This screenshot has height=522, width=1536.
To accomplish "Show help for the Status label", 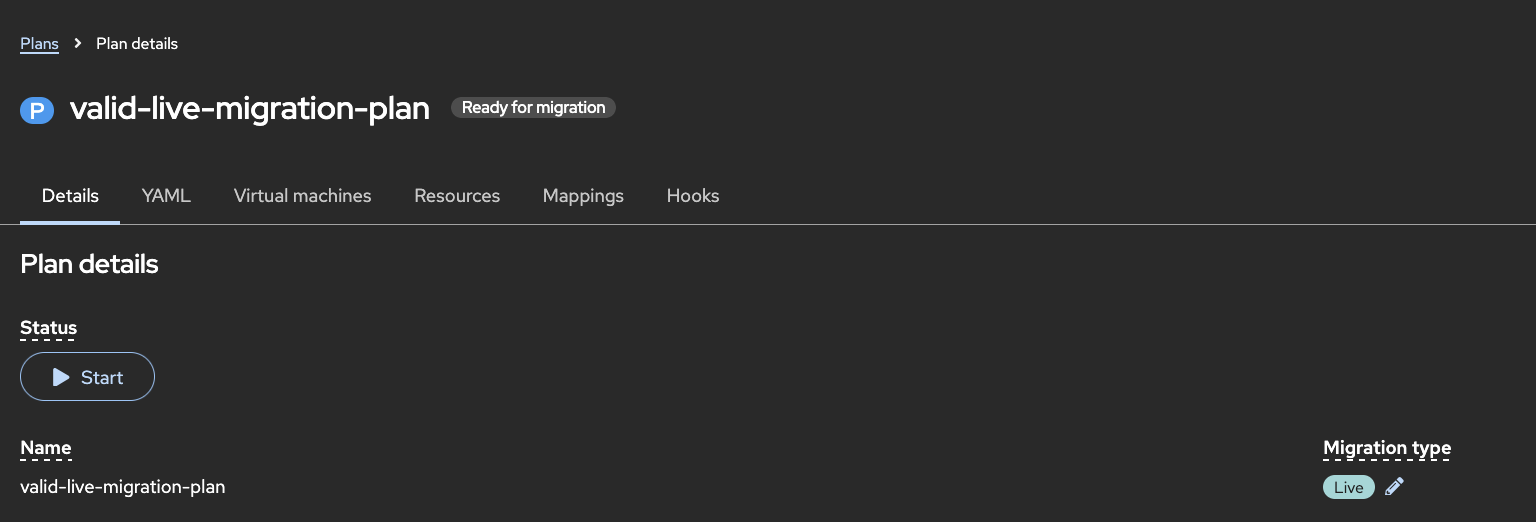I will pos(48,328).
